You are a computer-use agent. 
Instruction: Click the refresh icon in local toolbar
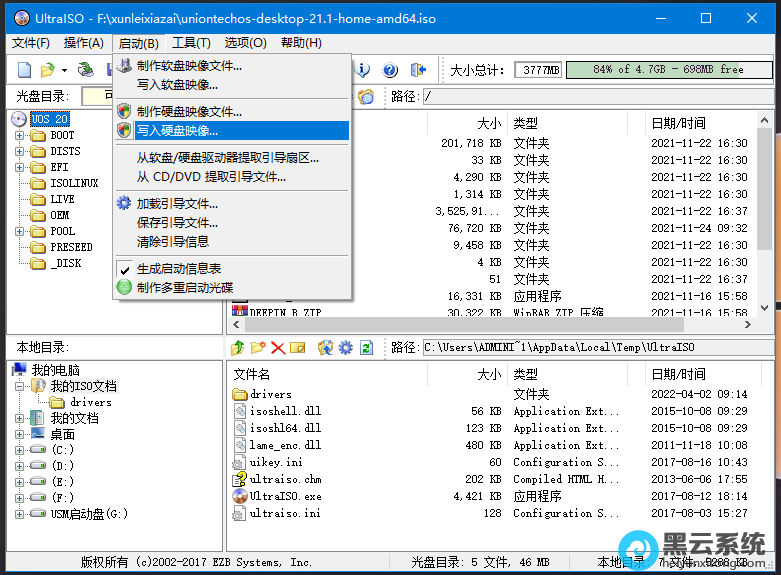pyautogui.click(x=366, y=348)
